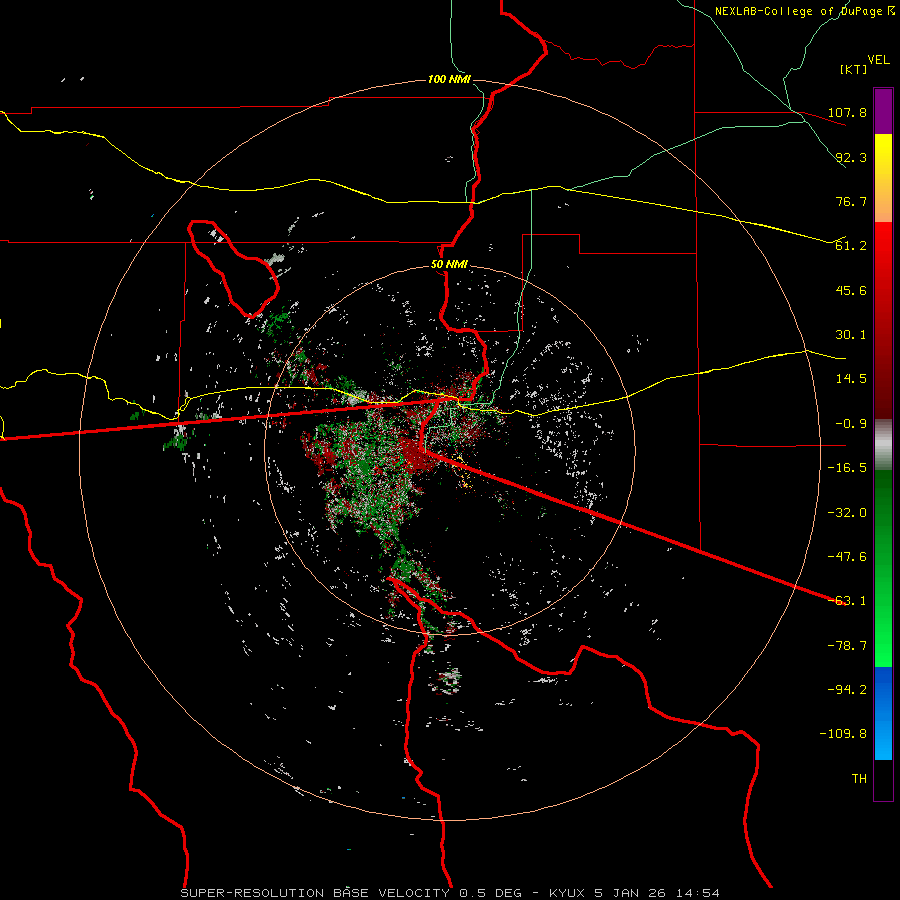This screenshot has height=900, width=900.
Task: Select the -0.9 velocity scale value
Action: (851, 424)
